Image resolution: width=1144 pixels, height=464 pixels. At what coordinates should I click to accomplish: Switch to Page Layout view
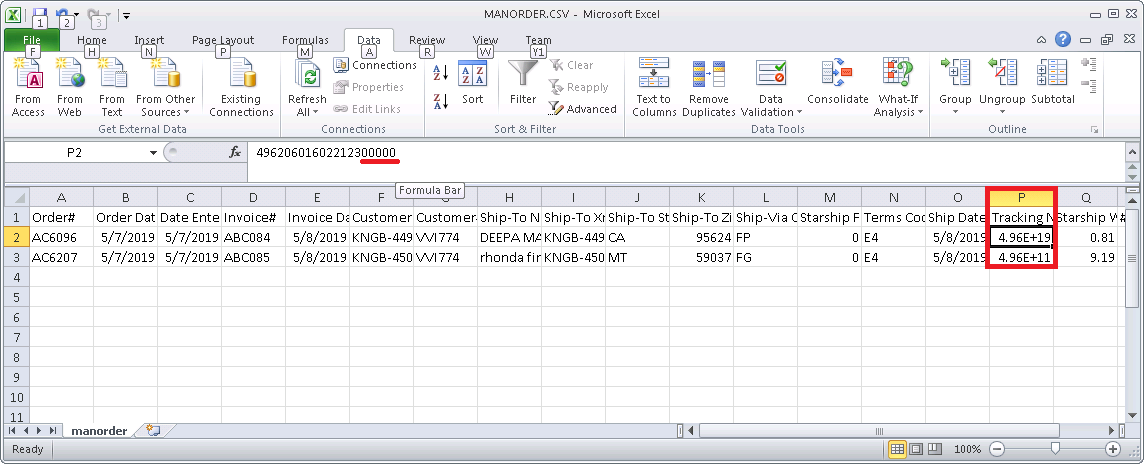point(915,449)
